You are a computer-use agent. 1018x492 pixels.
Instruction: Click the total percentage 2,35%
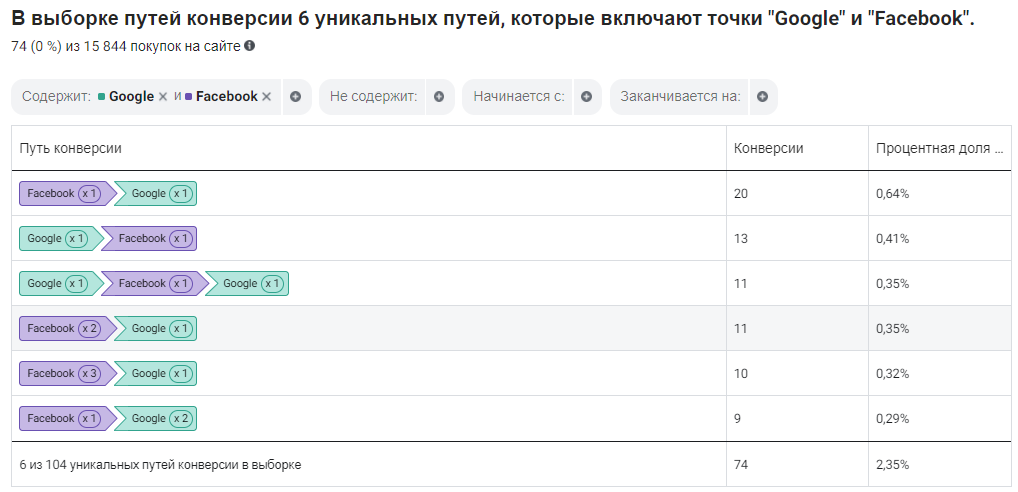click(x=892, y=465)
